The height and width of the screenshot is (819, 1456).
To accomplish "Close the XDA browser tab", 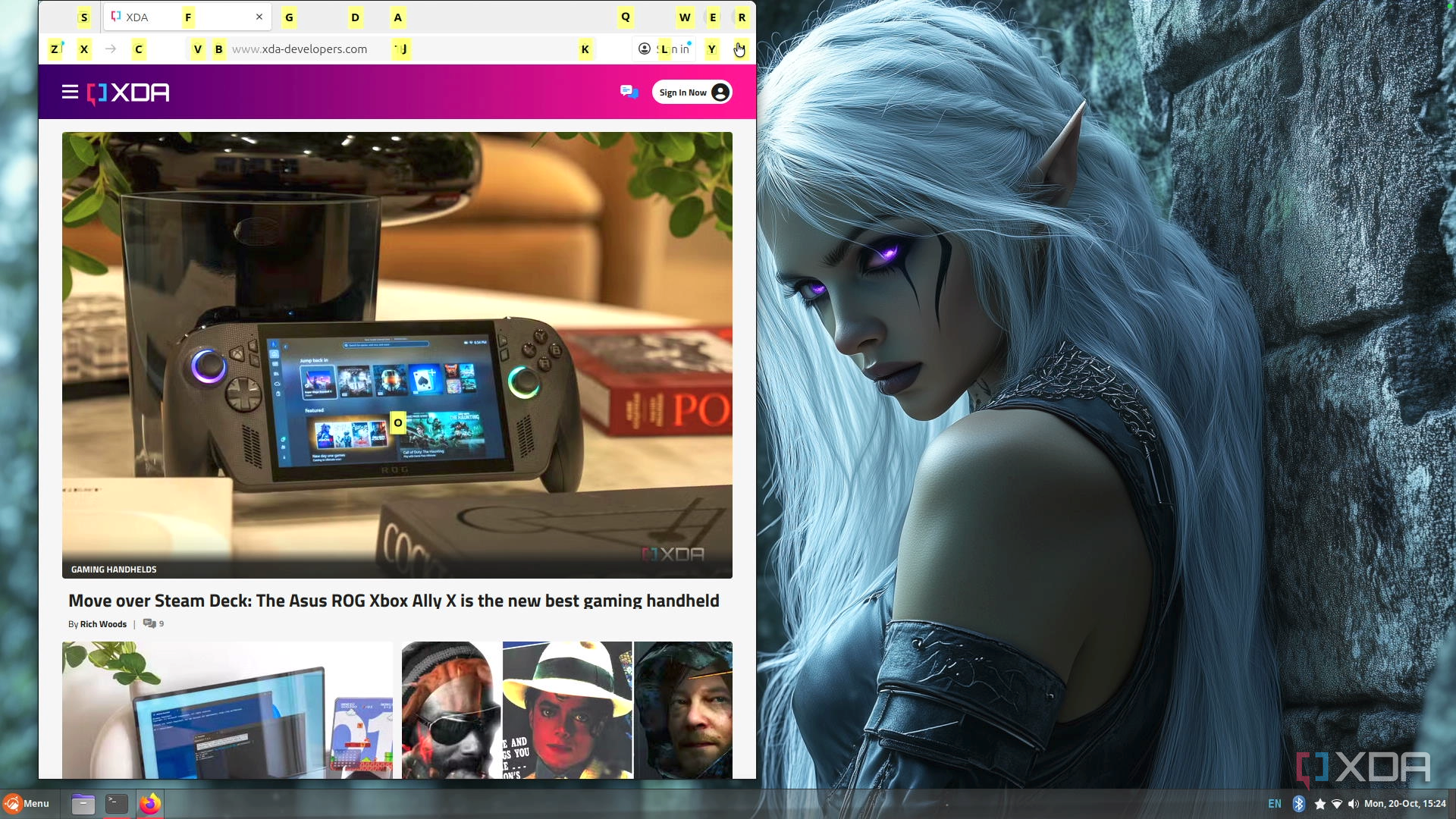I will (259, 17).
